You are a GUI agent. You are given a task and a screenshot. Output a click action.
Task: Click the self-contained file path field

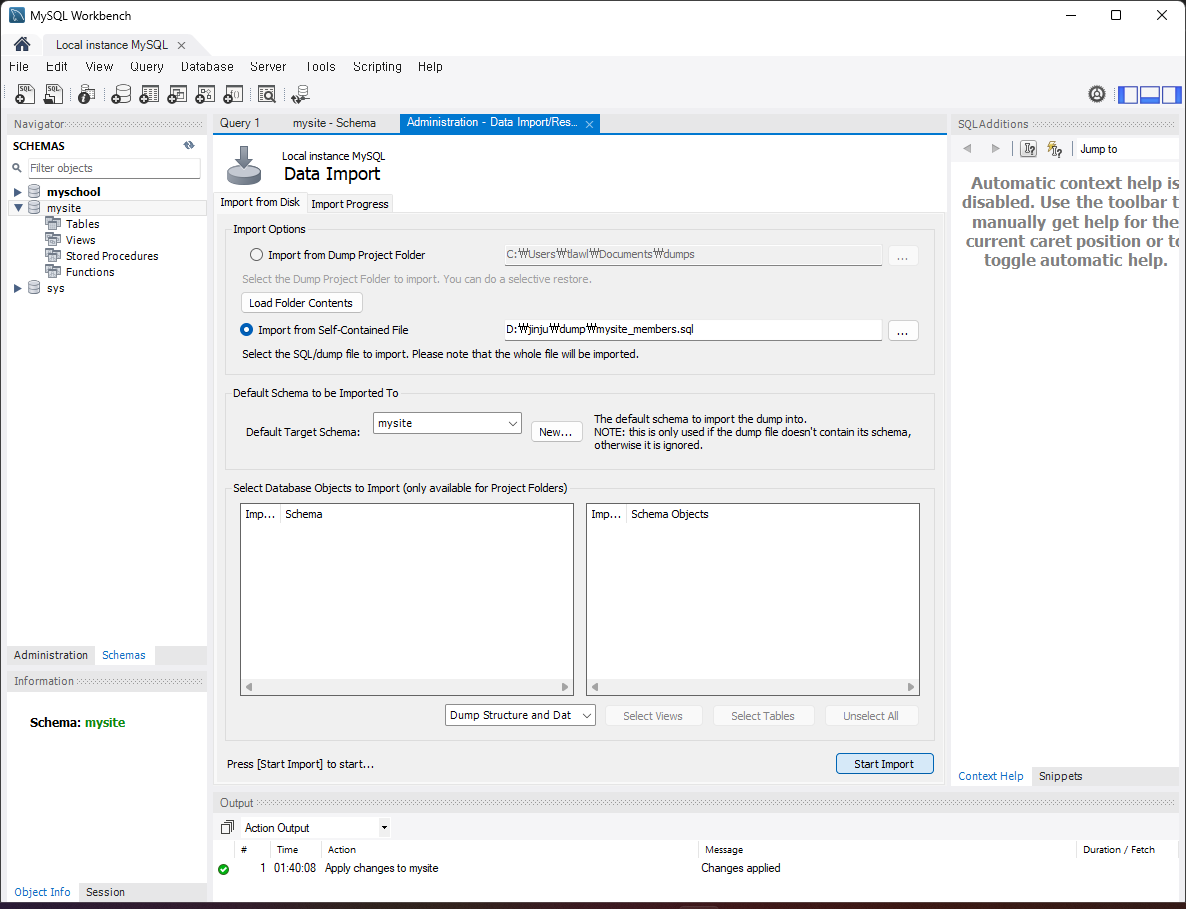[x=692, y=330]
